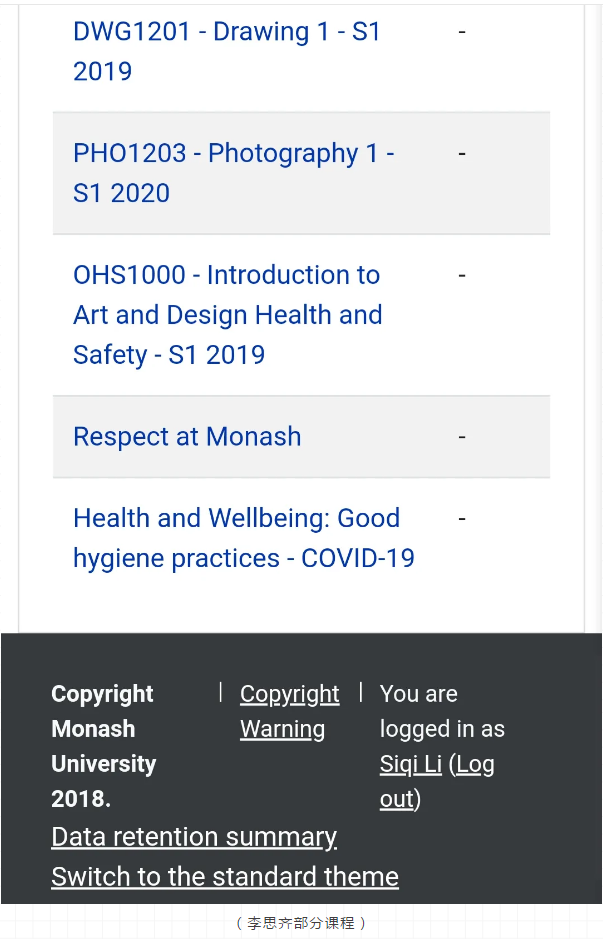Open OHS1000 Health and Safety course
This screenshot has height=939, width=603.
(228, 315)
